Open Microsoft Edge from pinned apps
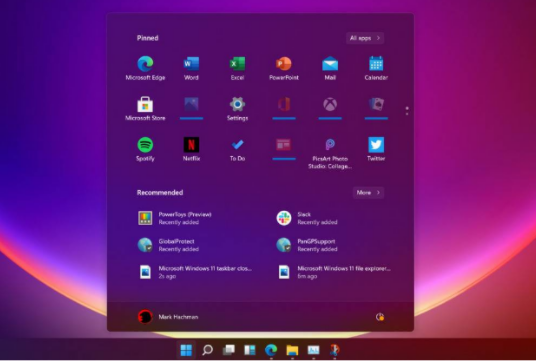The width and height of the screenshot is (536, 361). click(145, 68)
